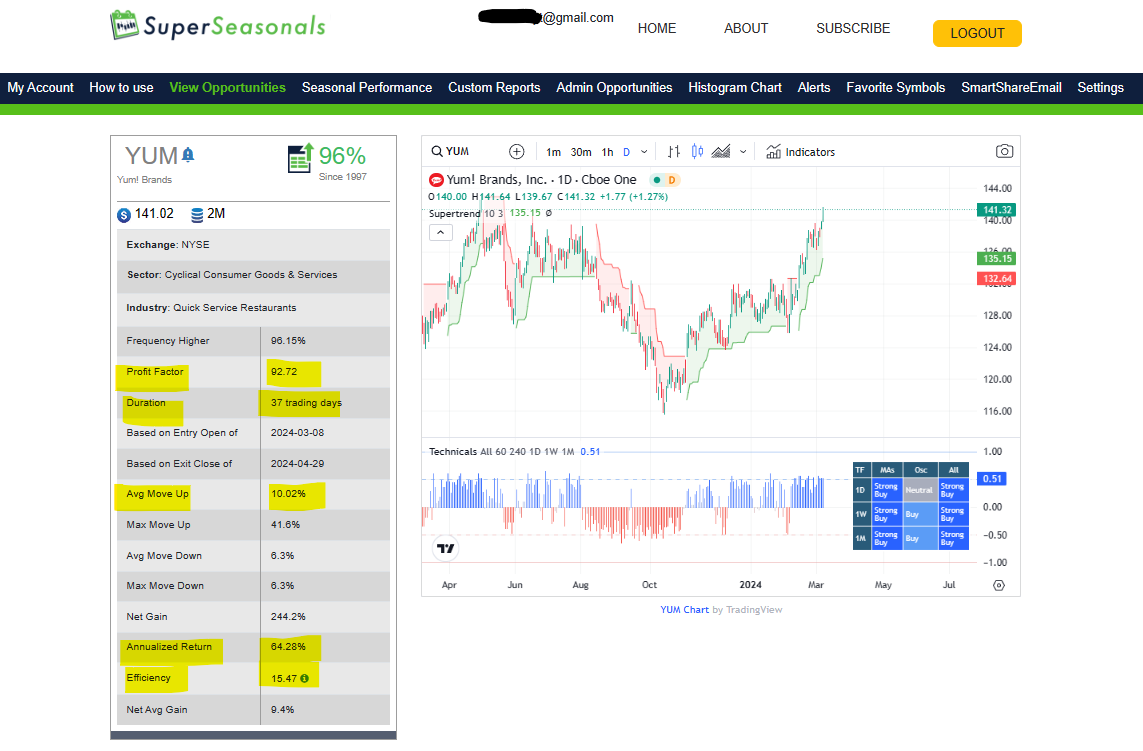
Task: Click the green 135.15 supertrend price label
Action: (996, 259)
